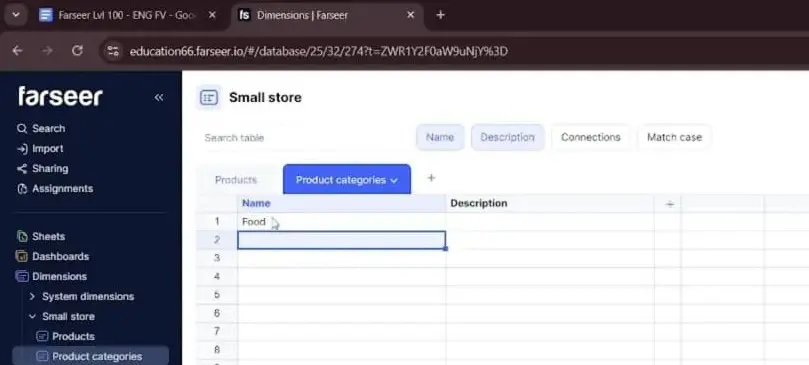Open Search in the sidebar

tap(41, 129)
